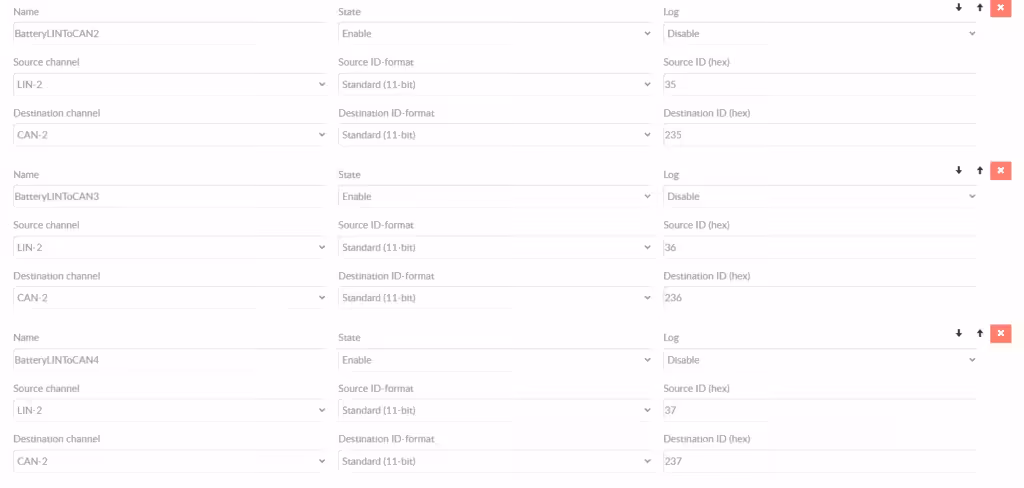Open State dropdown for BatteryLINToCAN4
1024x488 pixels.
pos(495,359)
